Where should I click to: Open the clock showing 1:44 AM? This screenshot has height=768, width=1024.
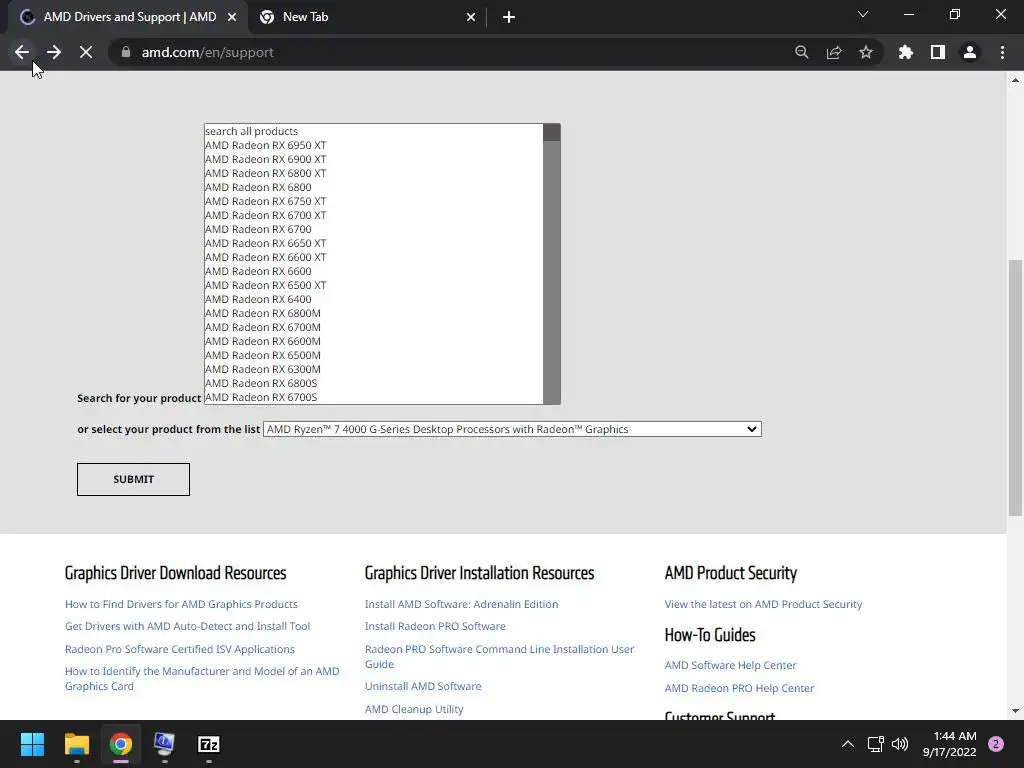(949, 744)
